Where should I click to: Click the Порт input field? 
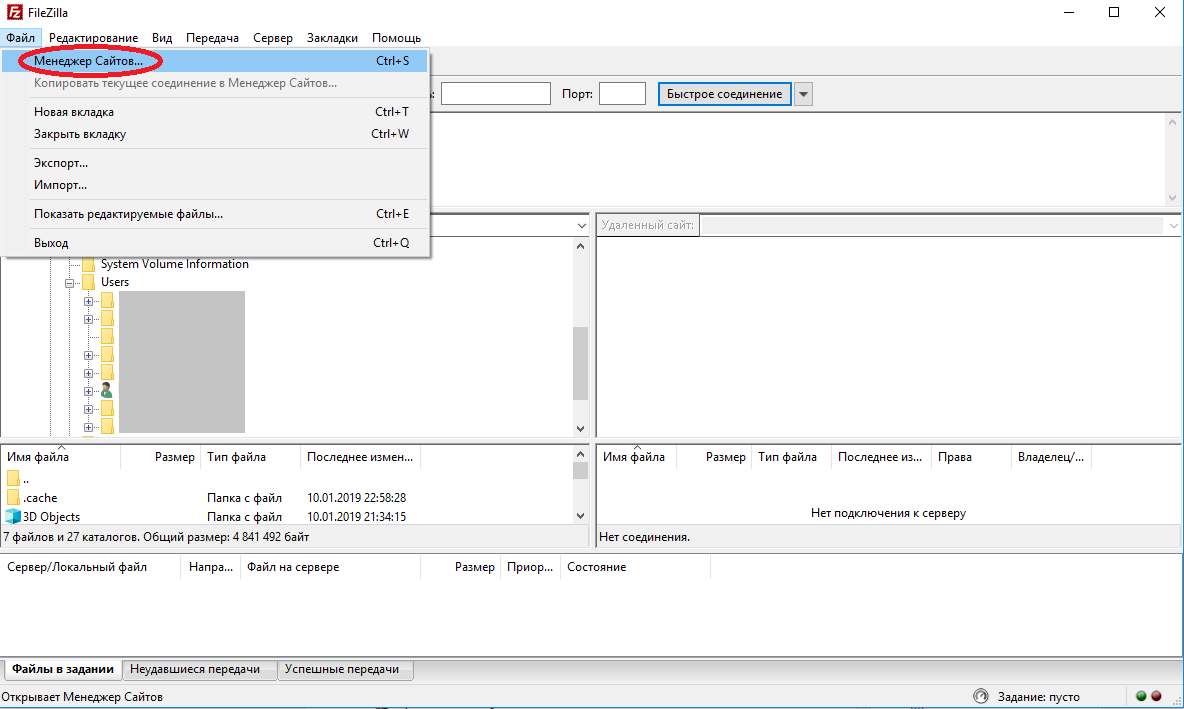[622, 94]
